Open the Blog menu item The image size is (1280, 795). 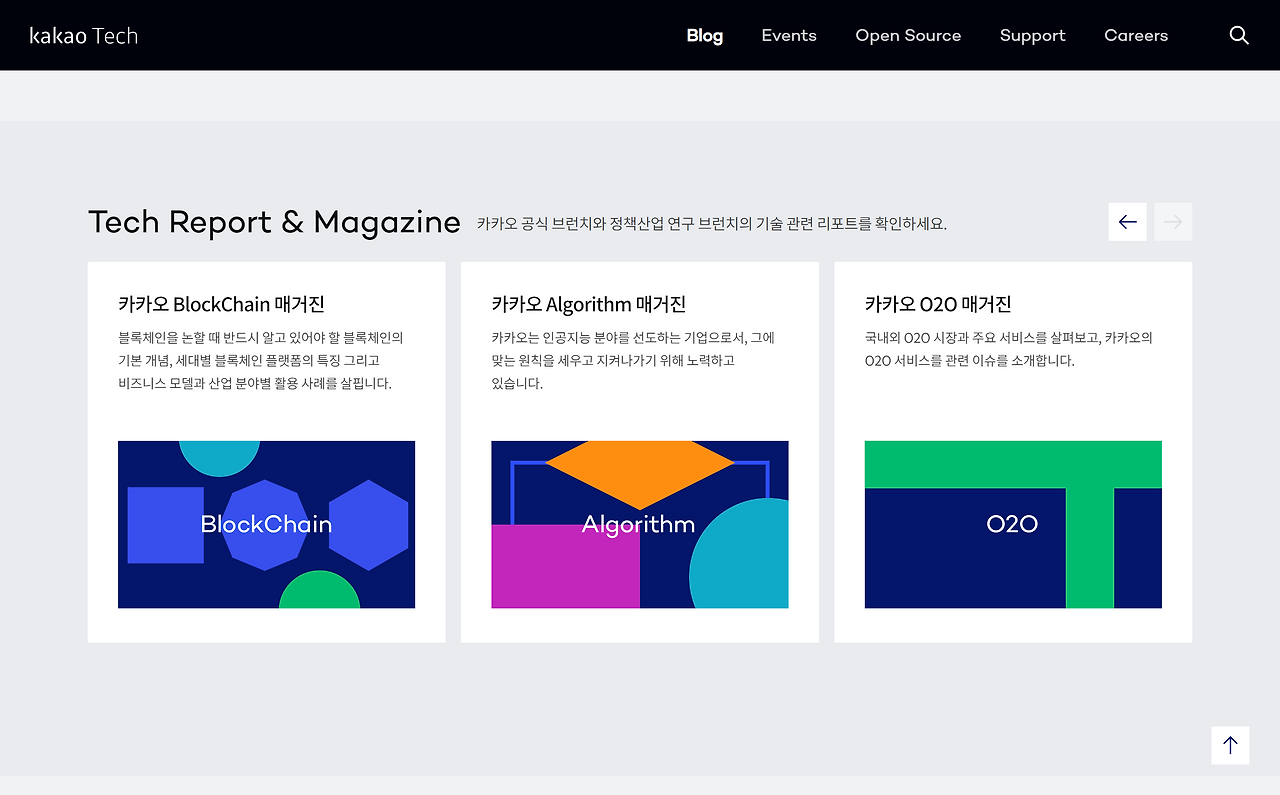705,35
